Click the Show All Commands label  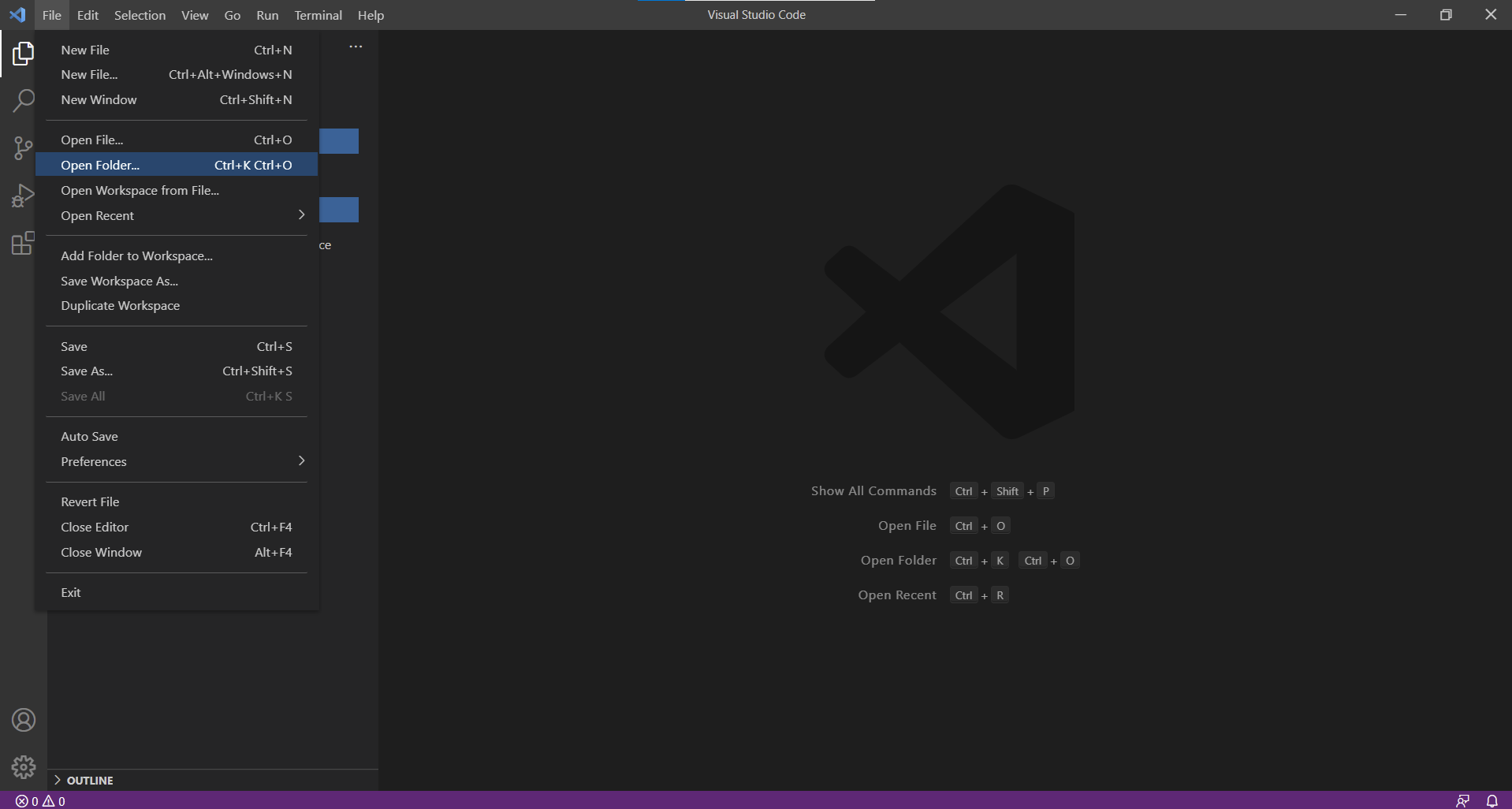873,490
